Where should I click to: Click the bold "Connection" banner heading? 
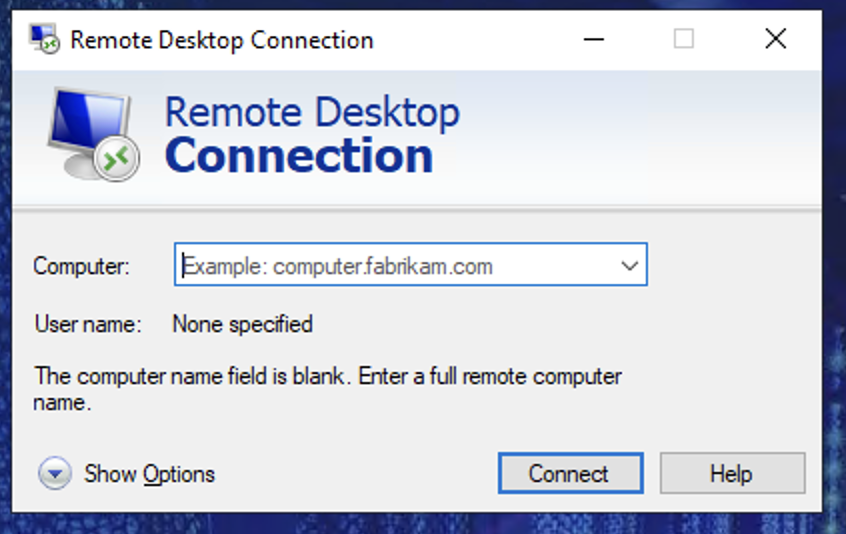click(x=299, y=156)
